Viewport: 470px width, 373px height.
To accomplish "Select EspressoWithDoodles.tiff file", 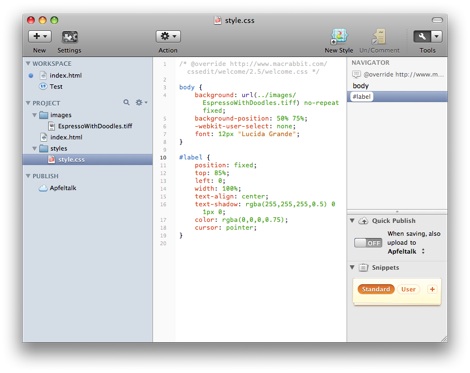I will tap(95, 126).
